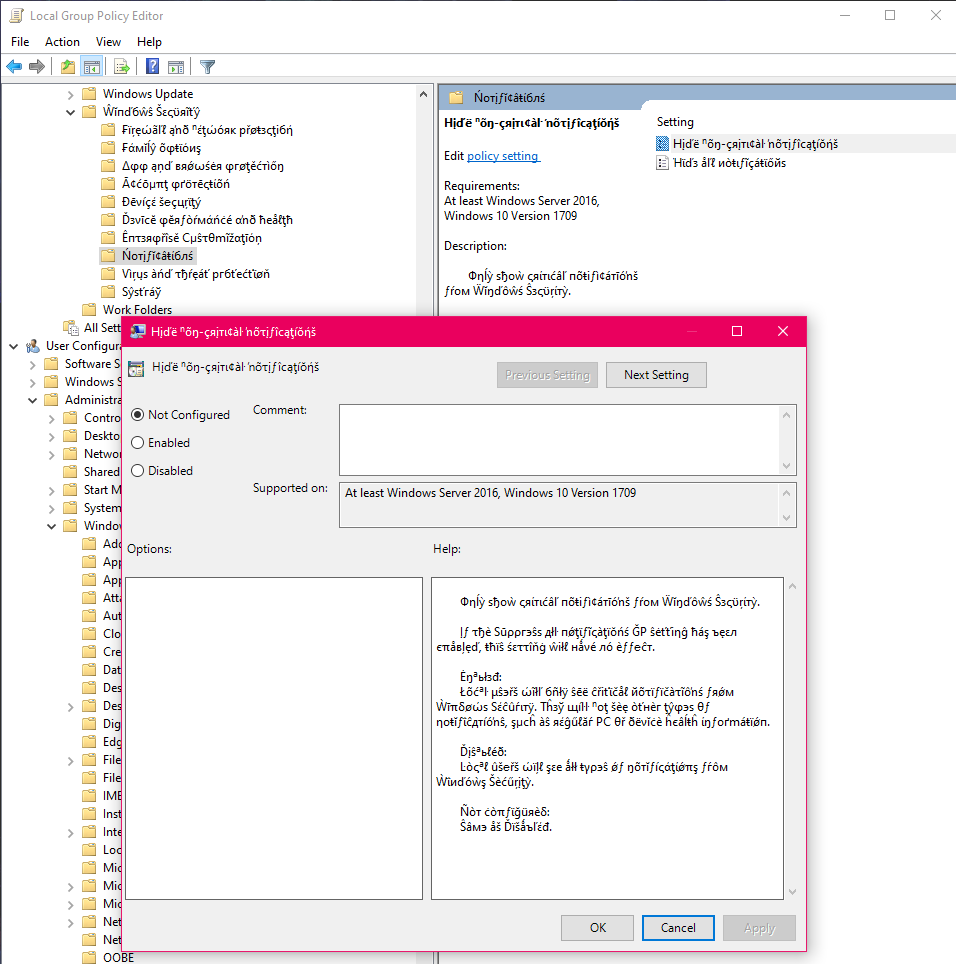Expand the Start Menu node
The height and width of the screenshot is (964, 956).
click(52, 491)
